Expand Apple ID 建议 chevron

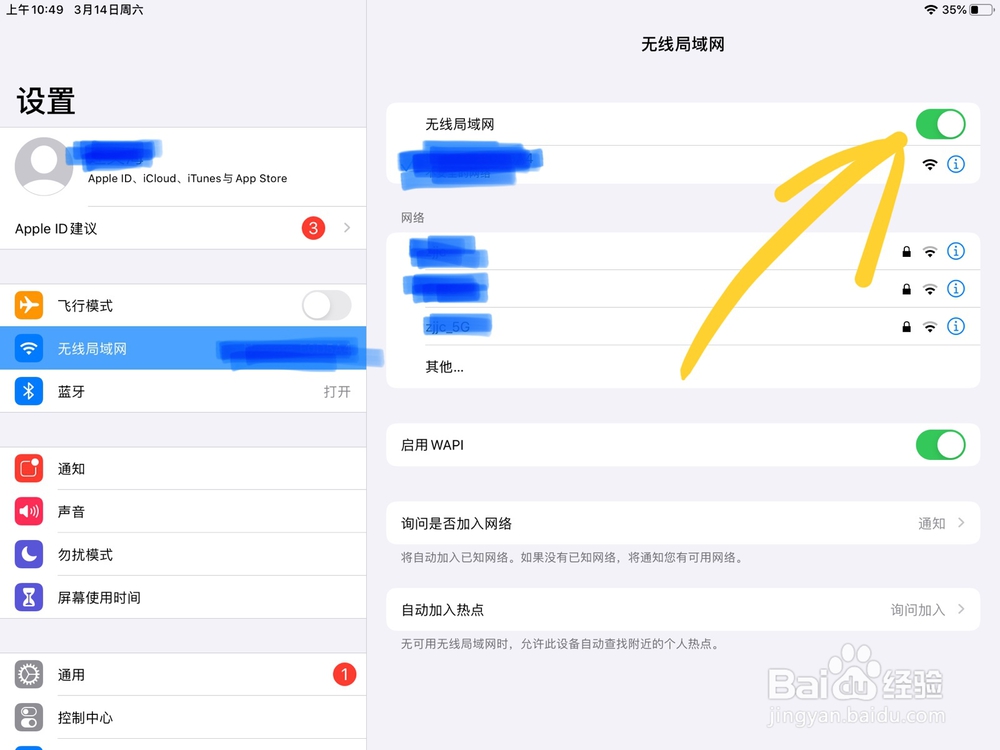click(x=347, y=228)
